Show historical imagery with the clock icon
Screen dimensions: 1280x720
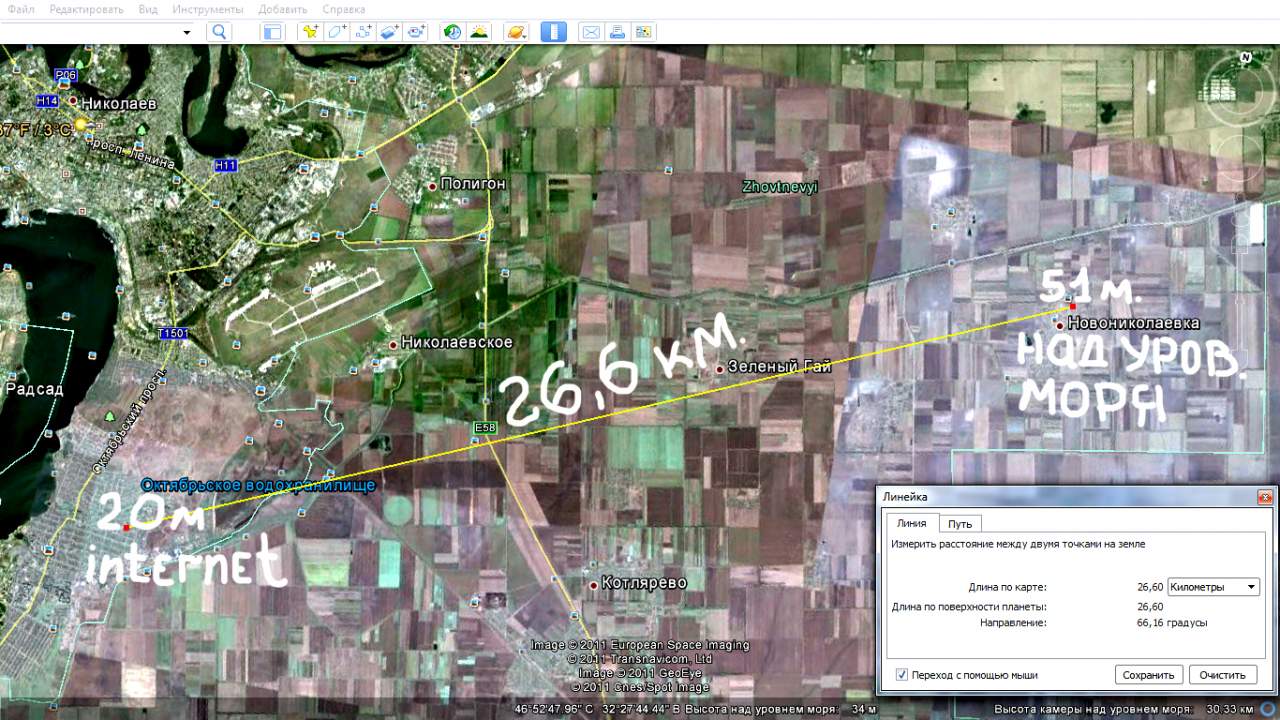[x=453, y=32]
